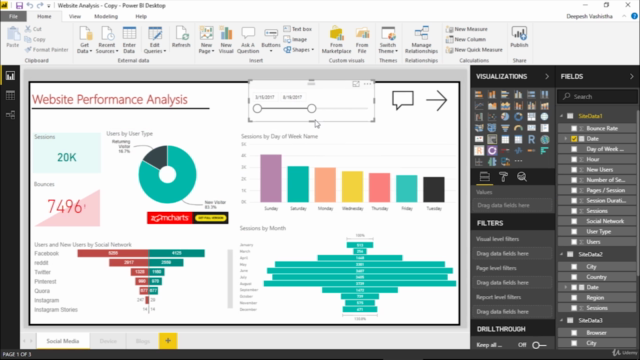Open Switch Theme dropdown
Screen dimensions: 640x360
click(387, 40)
